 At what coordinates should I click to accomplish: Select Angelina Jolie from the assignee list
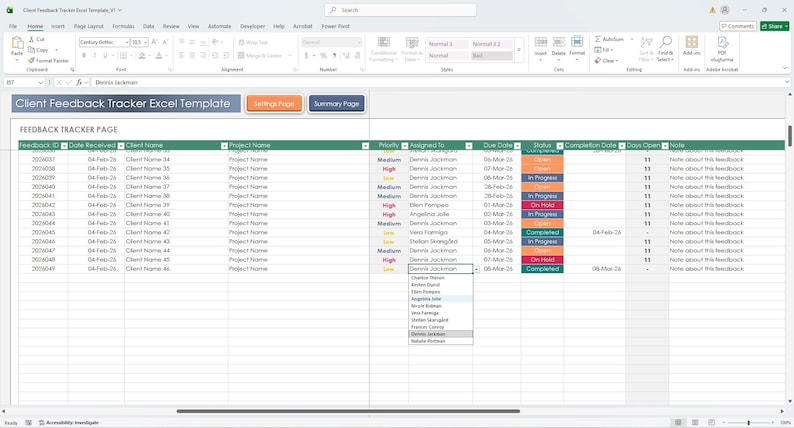pos(441,299)
